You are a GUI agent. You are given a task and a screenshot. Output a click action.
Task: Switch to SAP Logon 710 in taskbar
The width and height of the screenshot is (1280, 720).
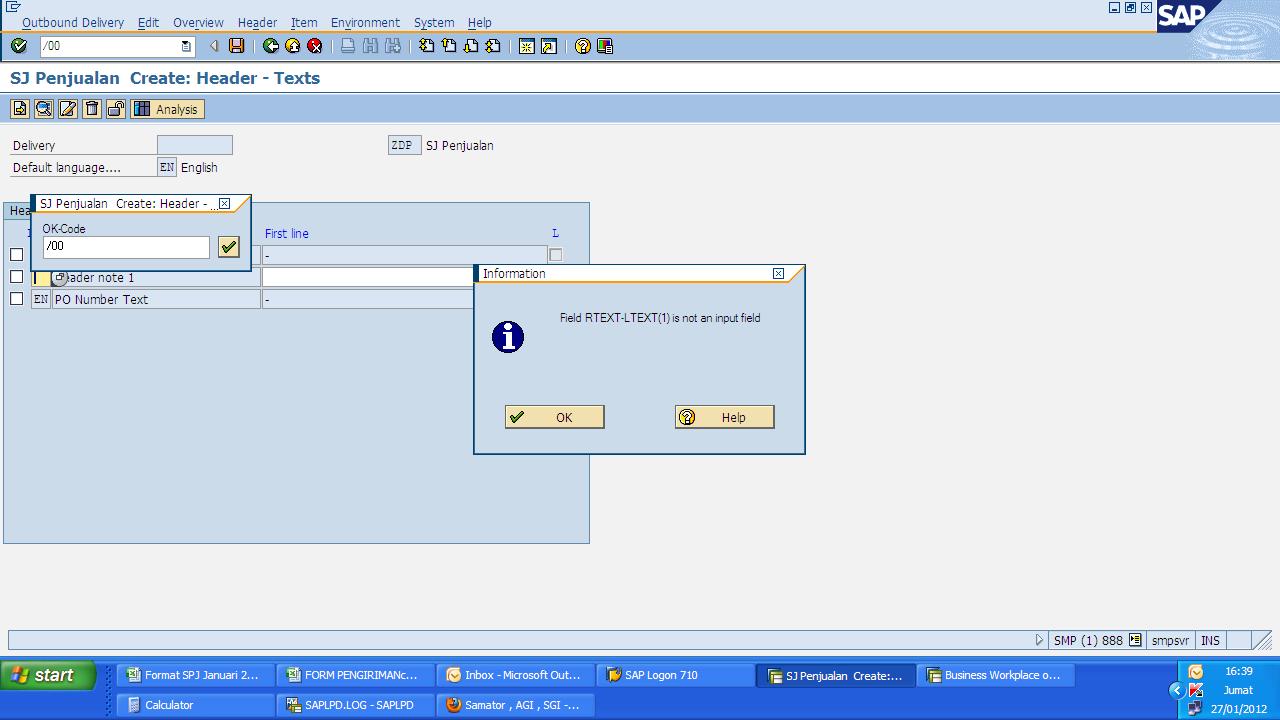click(675, 675)
